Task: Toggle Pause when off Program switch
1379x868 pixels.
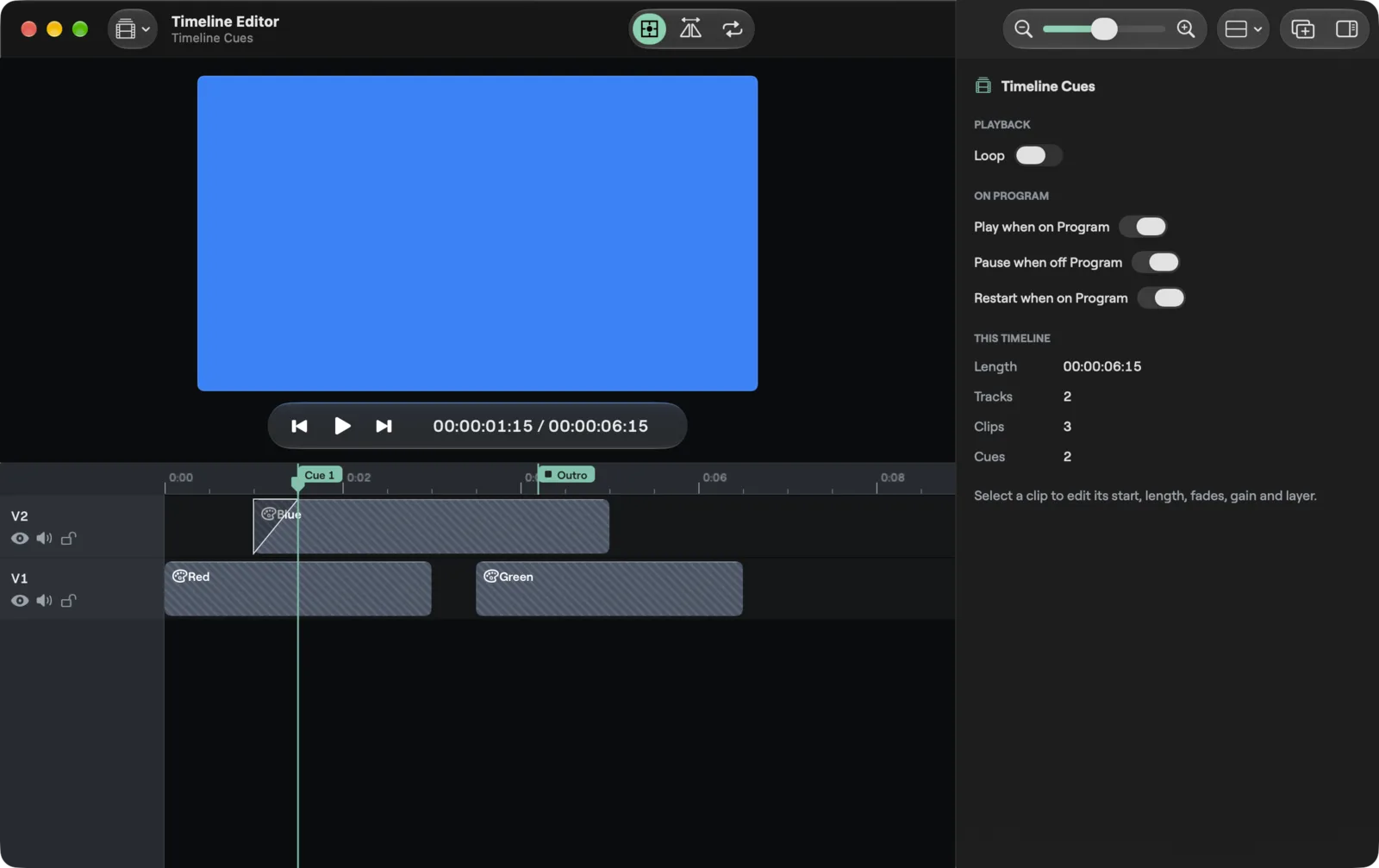Action: click(1156, 262)
